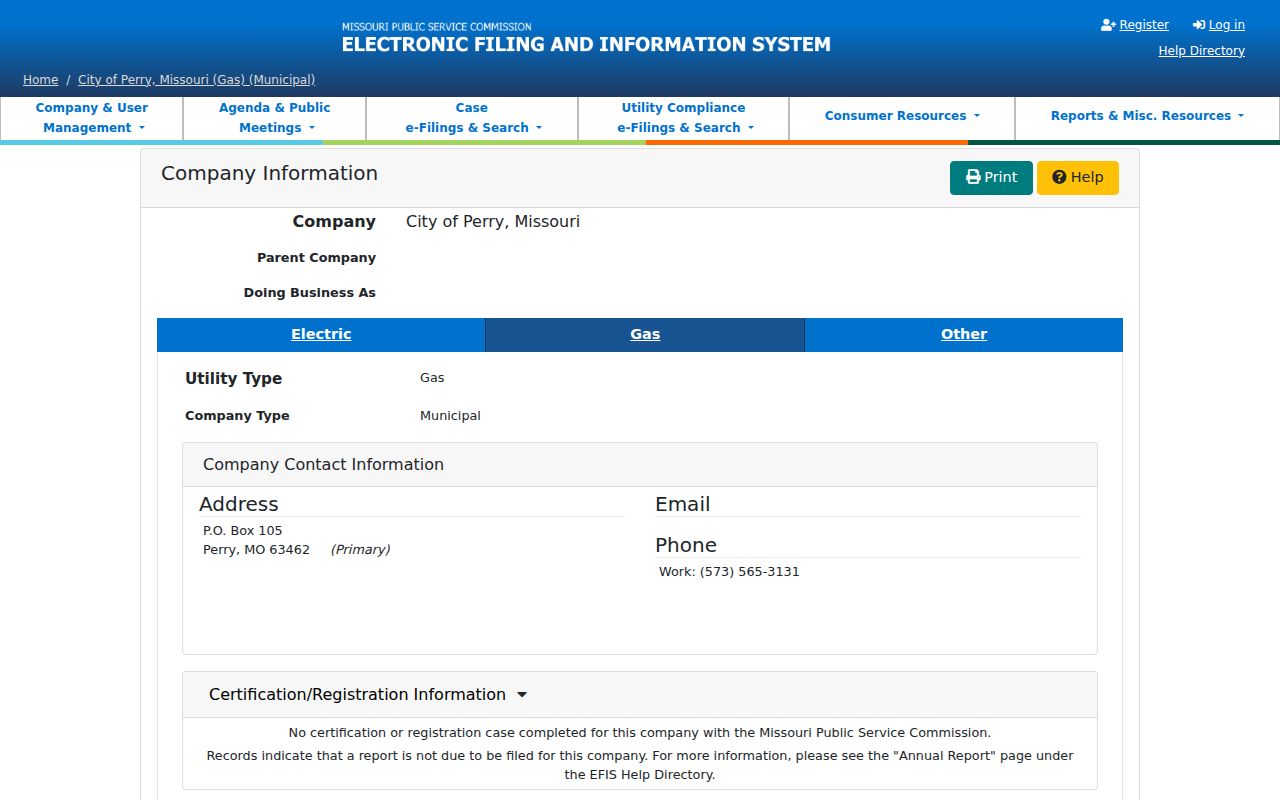This screenshot has width=1280, height=800.
Task: Expand Utility Compliance e-Filings & Search menu
Action: pyautogui.click(x=683, y=118)
